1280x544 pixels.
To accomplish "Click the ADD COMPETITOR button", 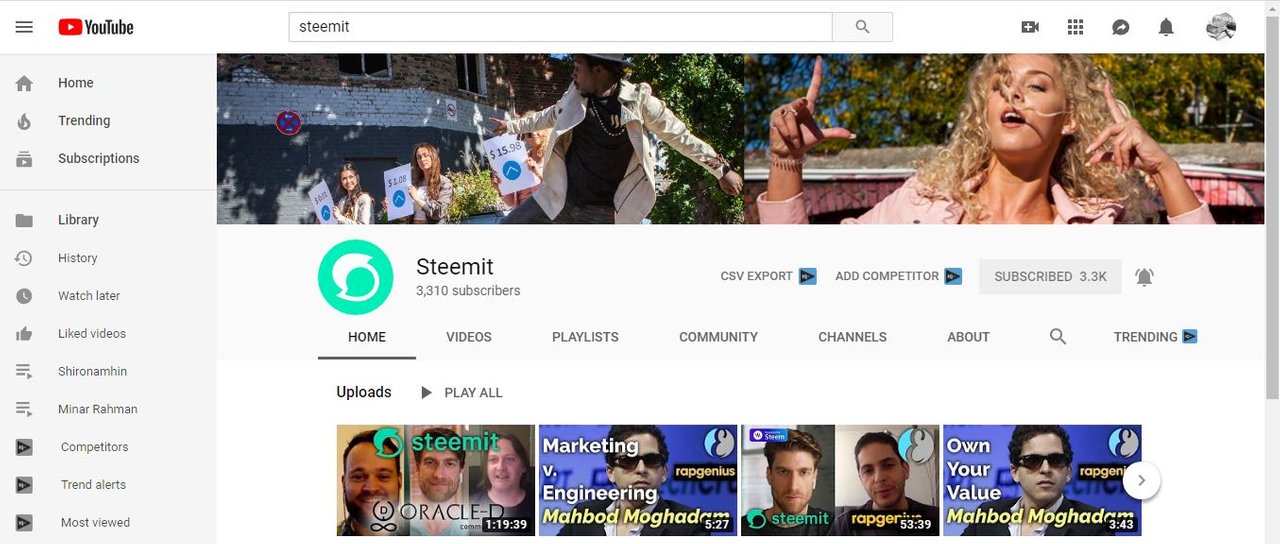I will pos(898,276).
